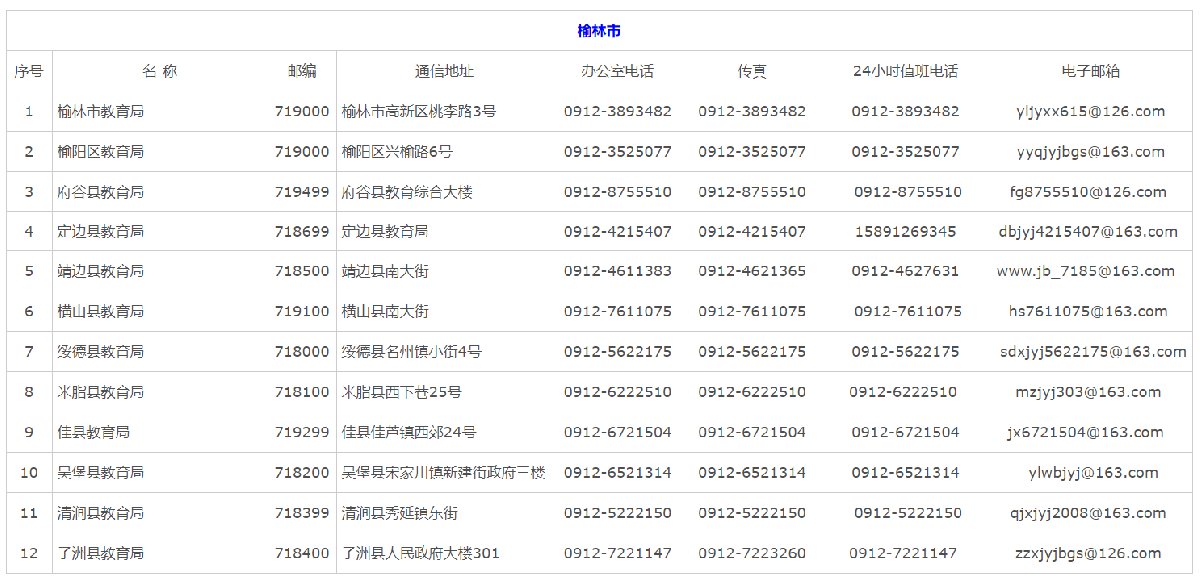Select the name cell 清涧县教育局
This screenshot has width=1200, height=583.
101,513
